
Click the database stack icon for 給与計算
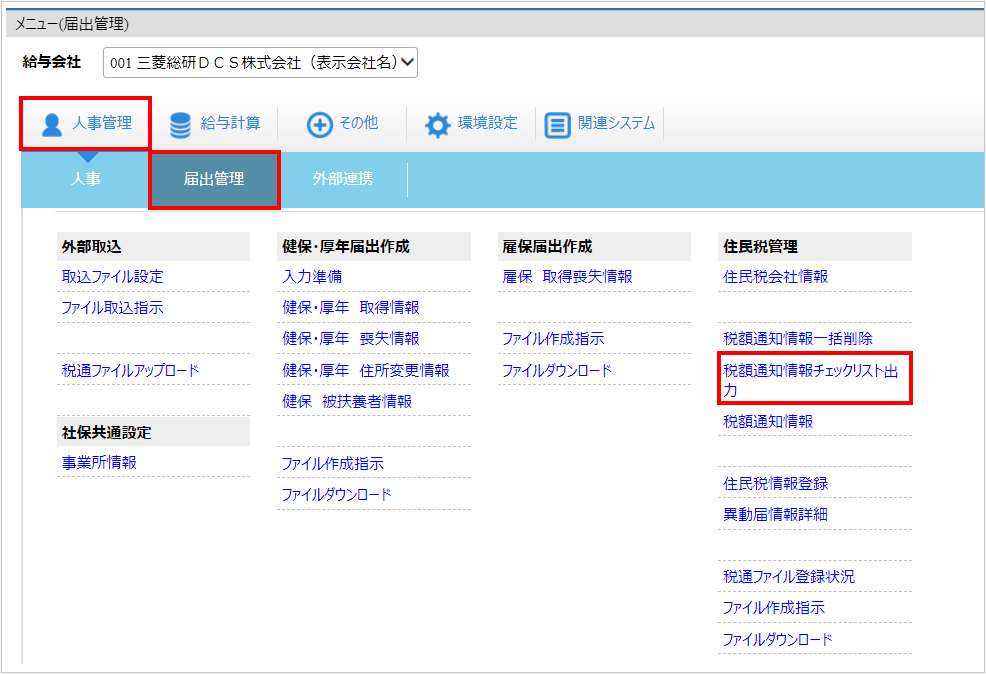pos(180,125)
